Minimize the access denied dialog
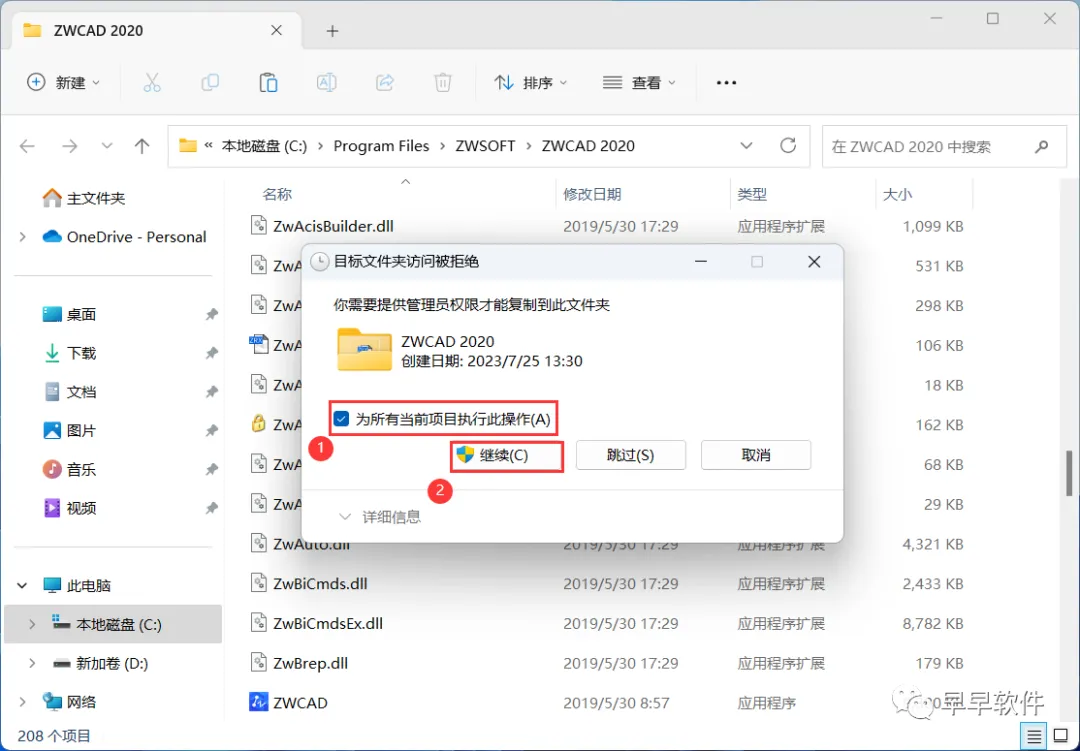Image resolution: width=1080 pixels, height=751 pixels. [700, 262]
